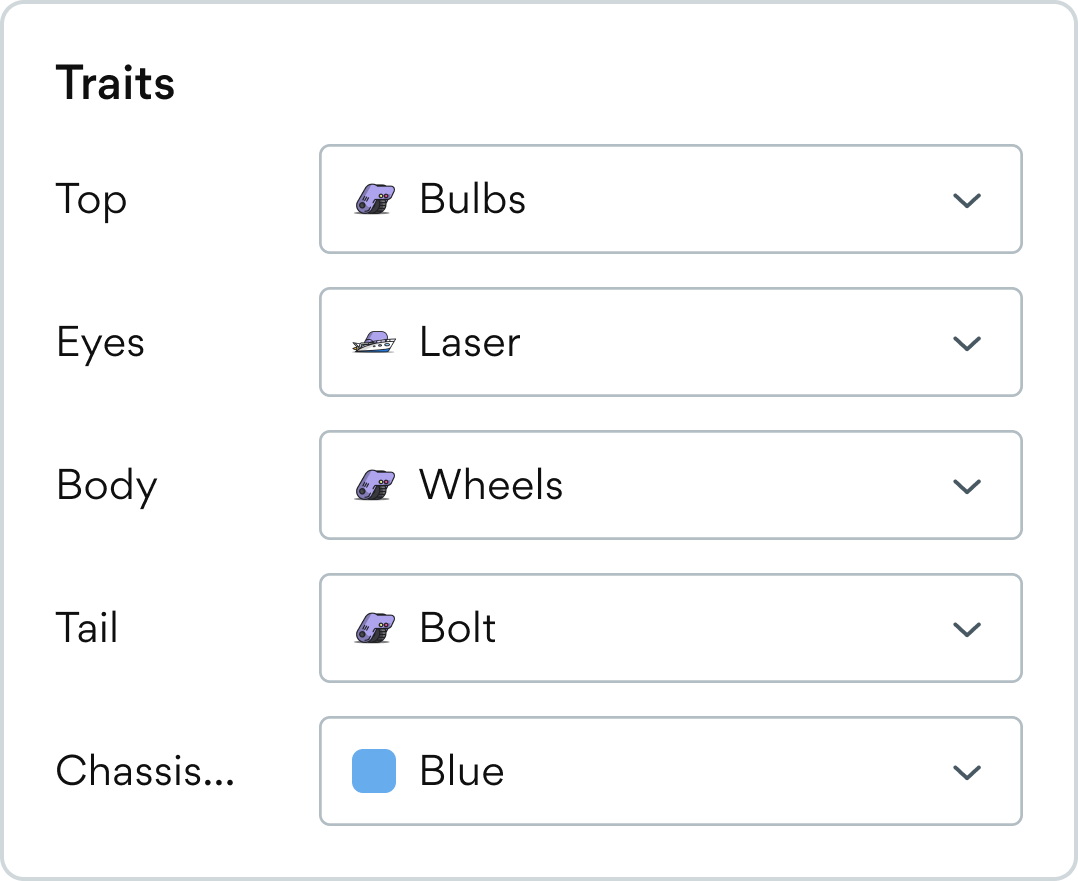This screenshot has width=1078, height=881.
Task: Click the truncated Chassis label
Action: pyautogui.click(x=145, y=772)
